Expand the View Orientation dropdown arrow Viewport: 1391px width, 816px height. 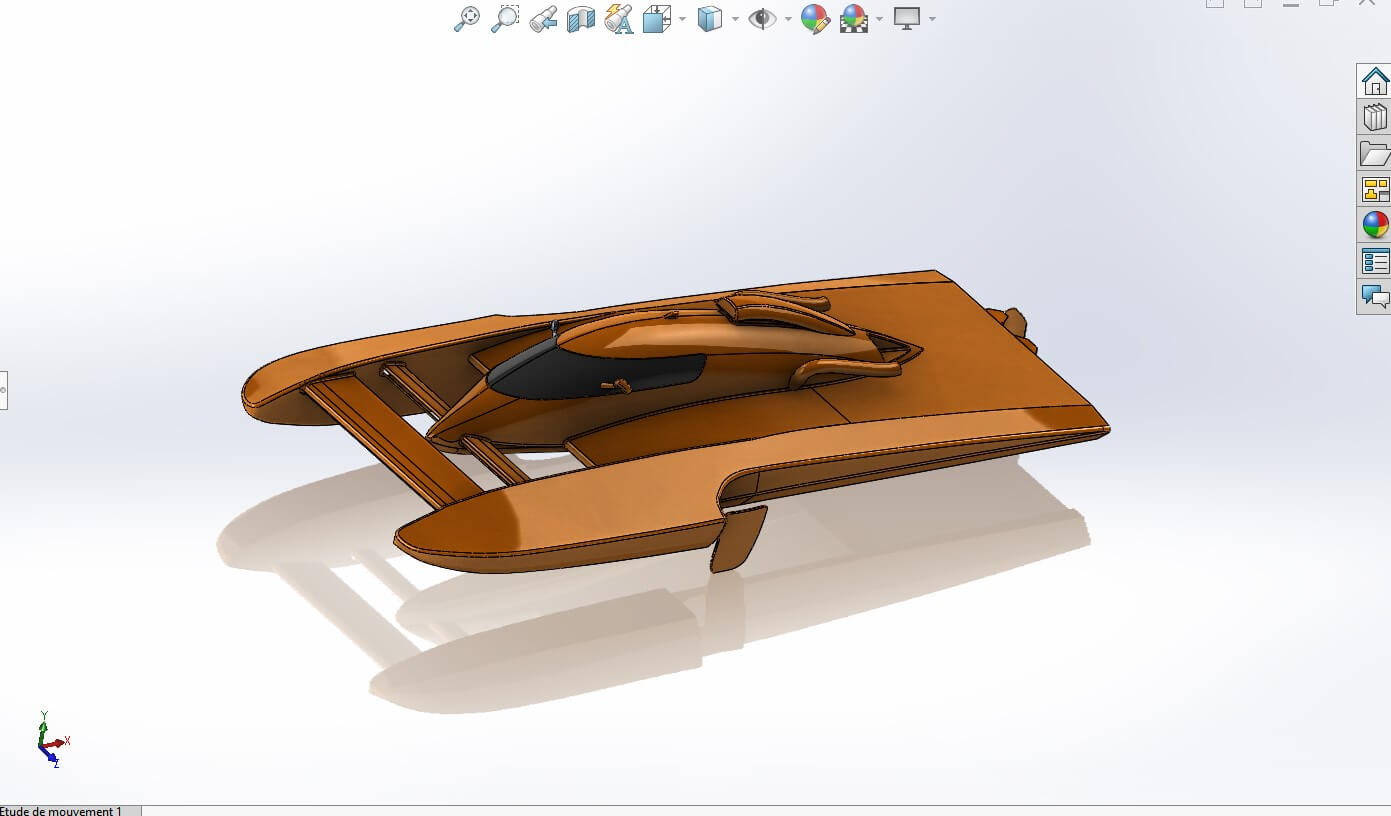tap(683, 19)
